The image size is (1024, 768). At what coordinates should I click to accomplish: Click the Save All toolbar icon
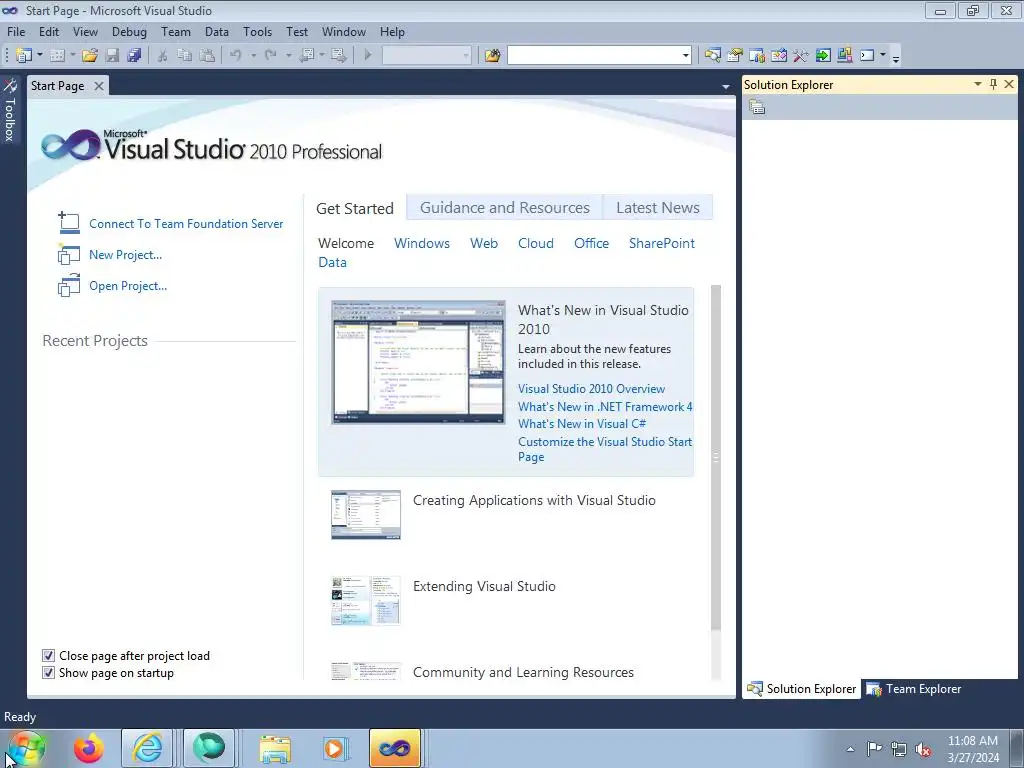point(134,56)
